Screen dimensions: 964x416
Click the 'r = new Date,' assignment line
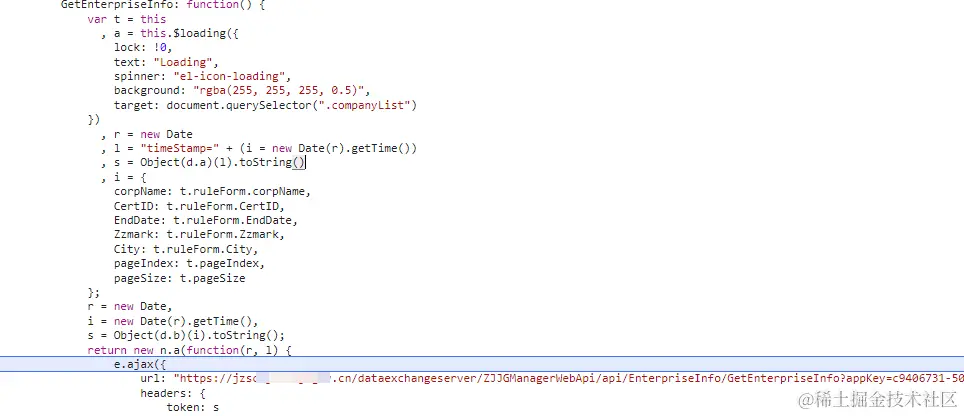[x=130, y=307]
